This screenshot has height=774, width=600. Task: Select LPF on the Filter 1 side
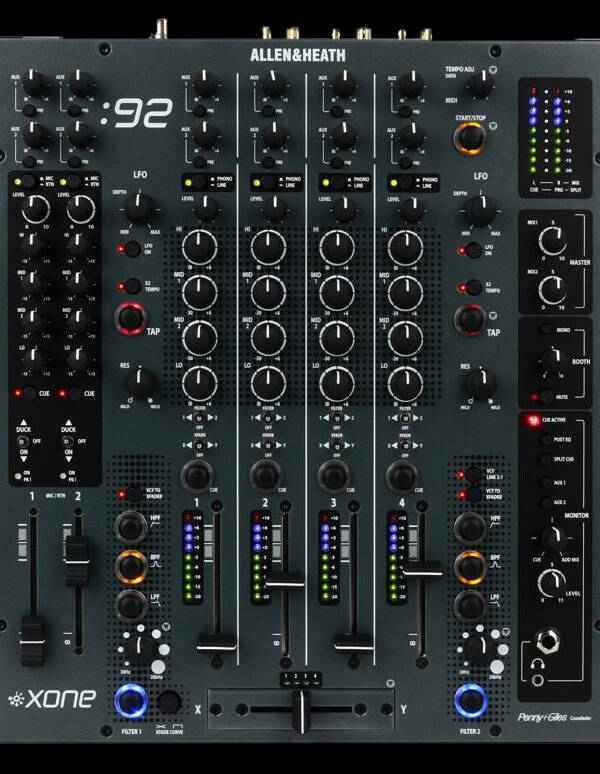(131, 605)
